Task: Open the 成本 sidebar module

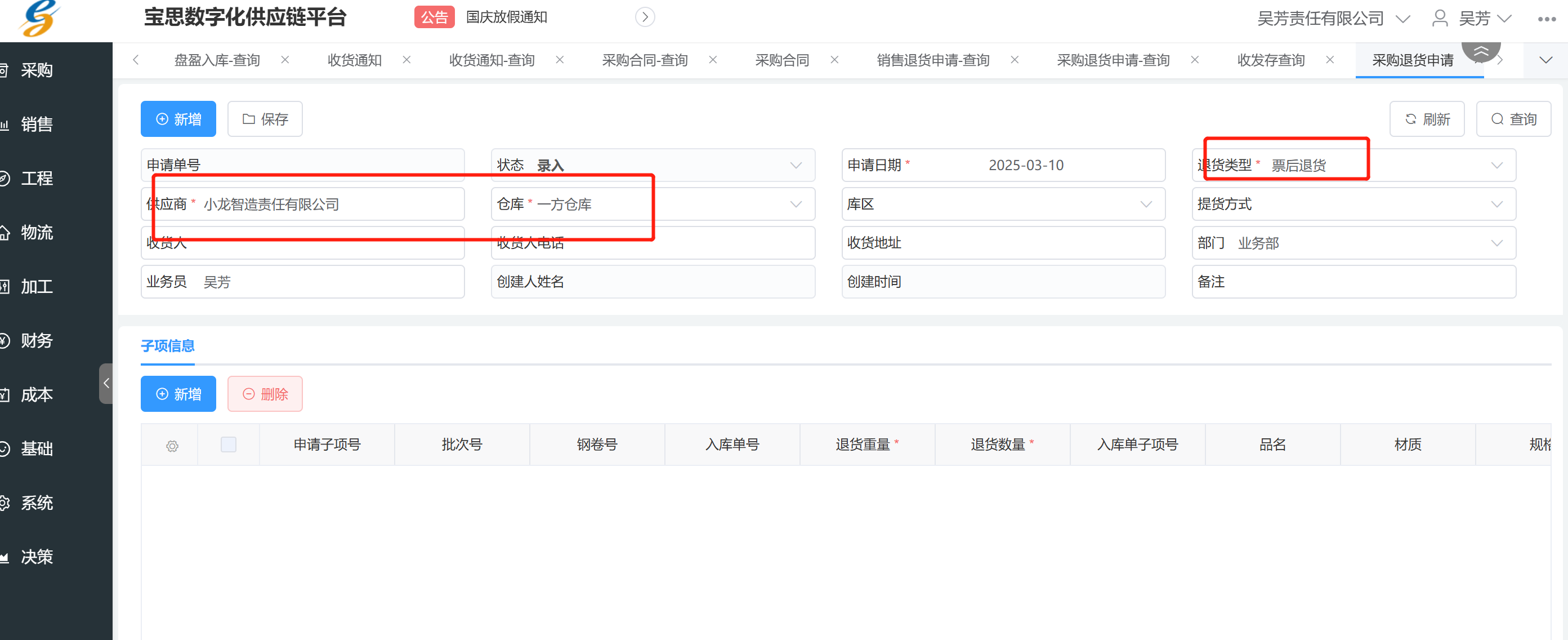Action: click(37, 394)
